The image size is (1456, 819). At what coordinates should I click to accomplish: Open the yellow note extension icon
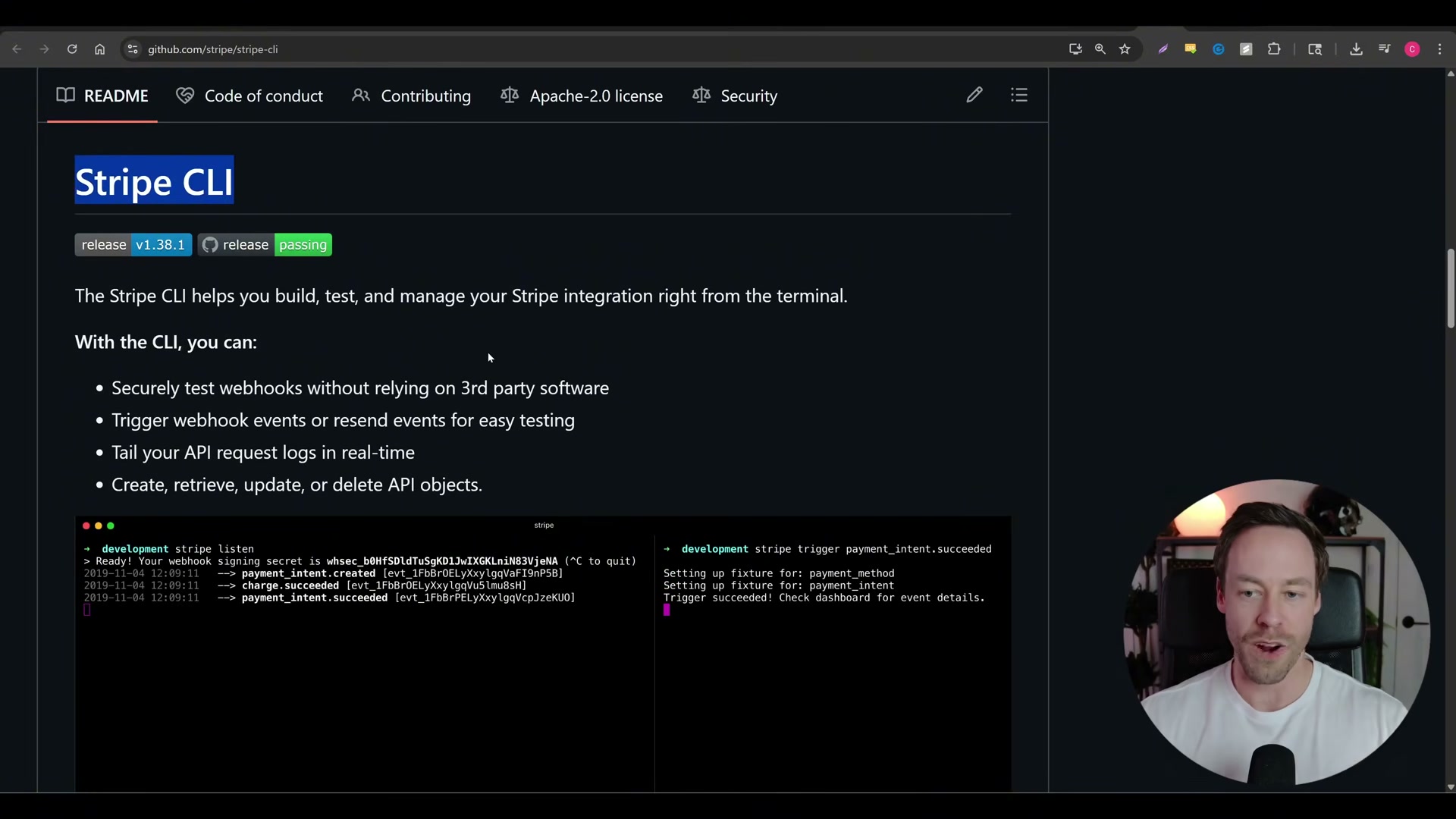point(1191,49)
